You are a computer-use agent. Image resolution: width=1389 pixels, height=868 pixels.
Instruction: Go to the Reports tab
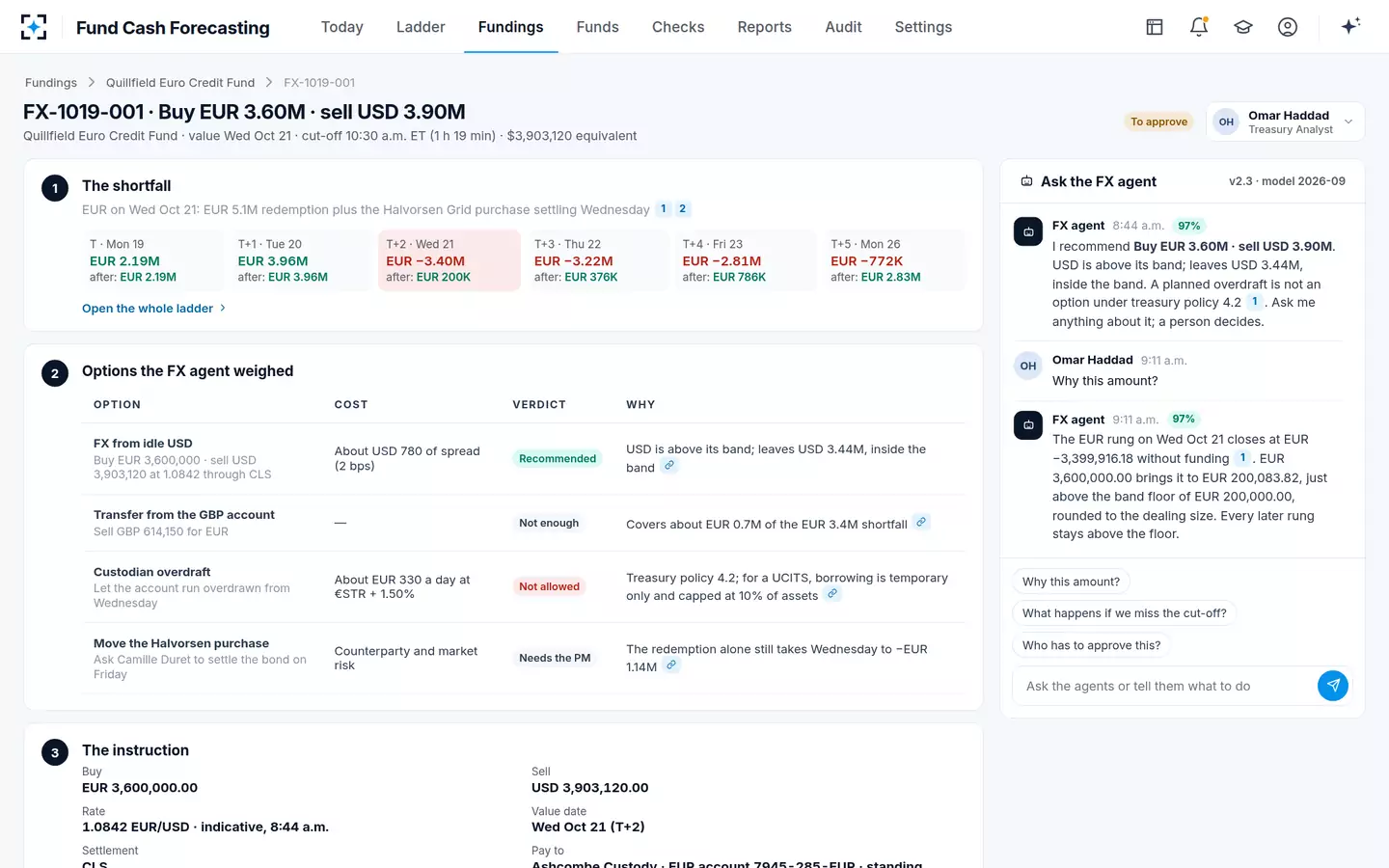[x=765, y=27]
